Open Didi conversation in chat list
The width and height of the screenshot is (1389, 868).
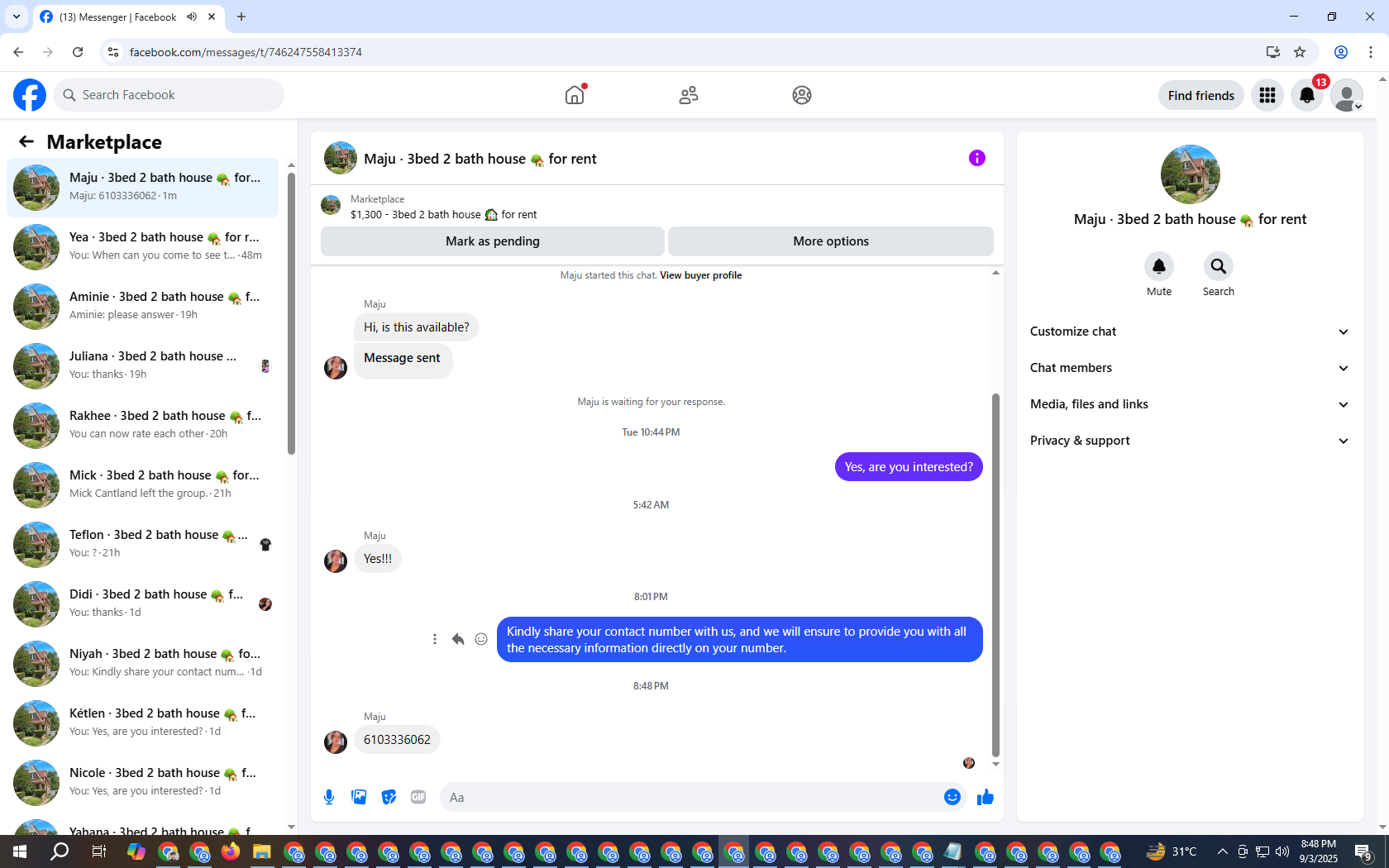click(142, 604)
